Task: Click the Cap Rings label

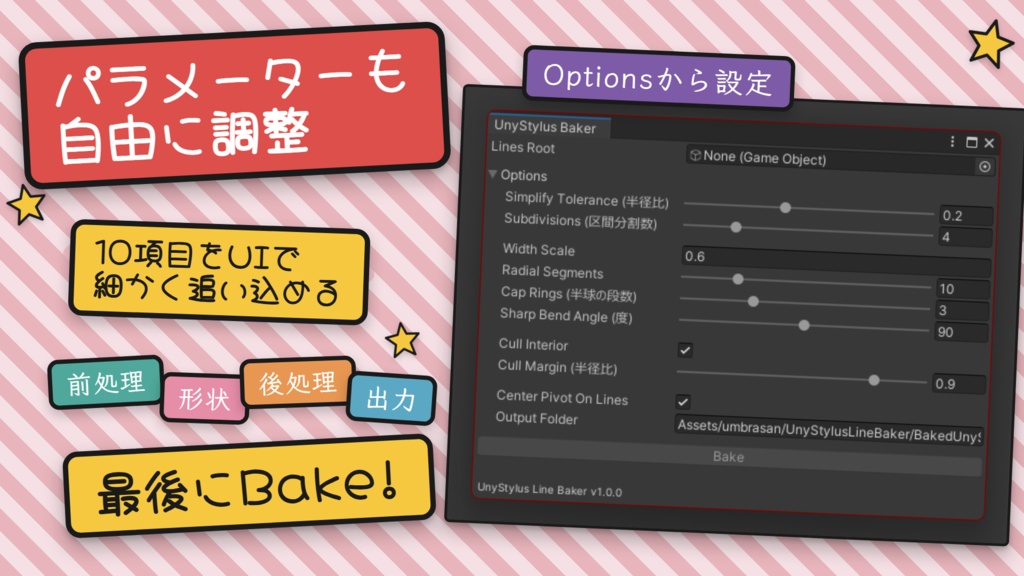Action: pyautogui.click(x=569, y=294)
